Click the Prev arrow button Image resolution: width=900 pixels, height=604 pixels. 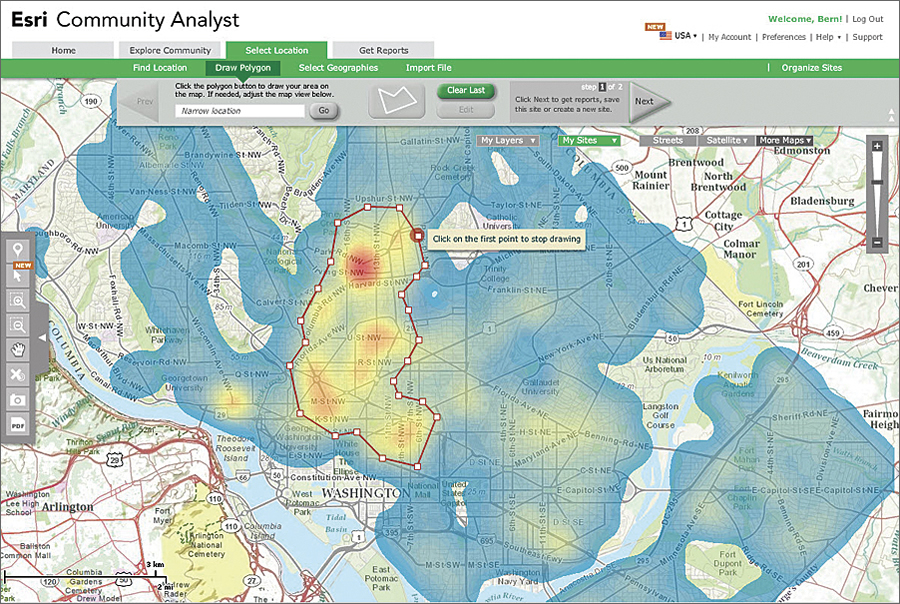tap(139, 102)
